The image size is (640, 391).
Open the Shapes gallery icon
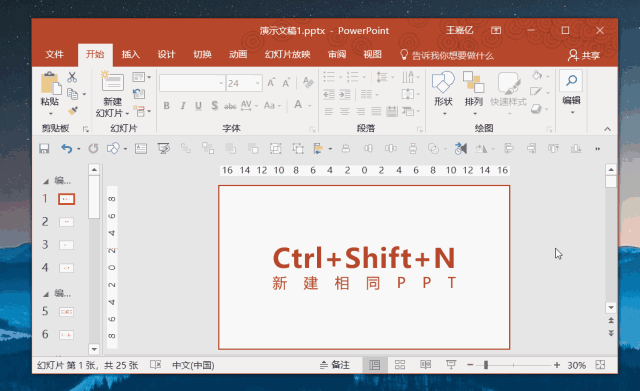tap(443, 82)
